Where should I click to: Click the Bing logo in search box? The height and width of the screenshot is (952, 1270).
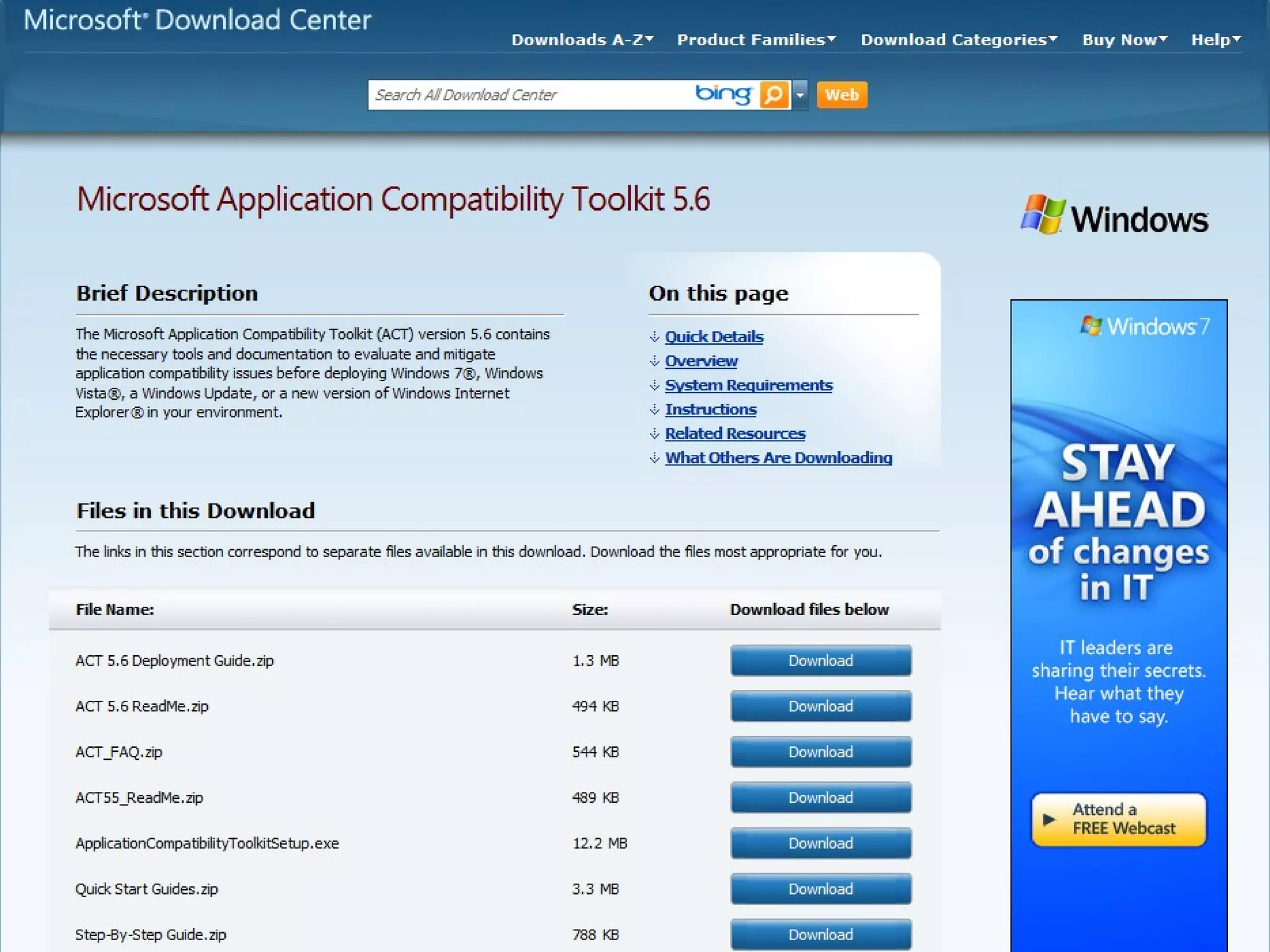coord(724,94)
